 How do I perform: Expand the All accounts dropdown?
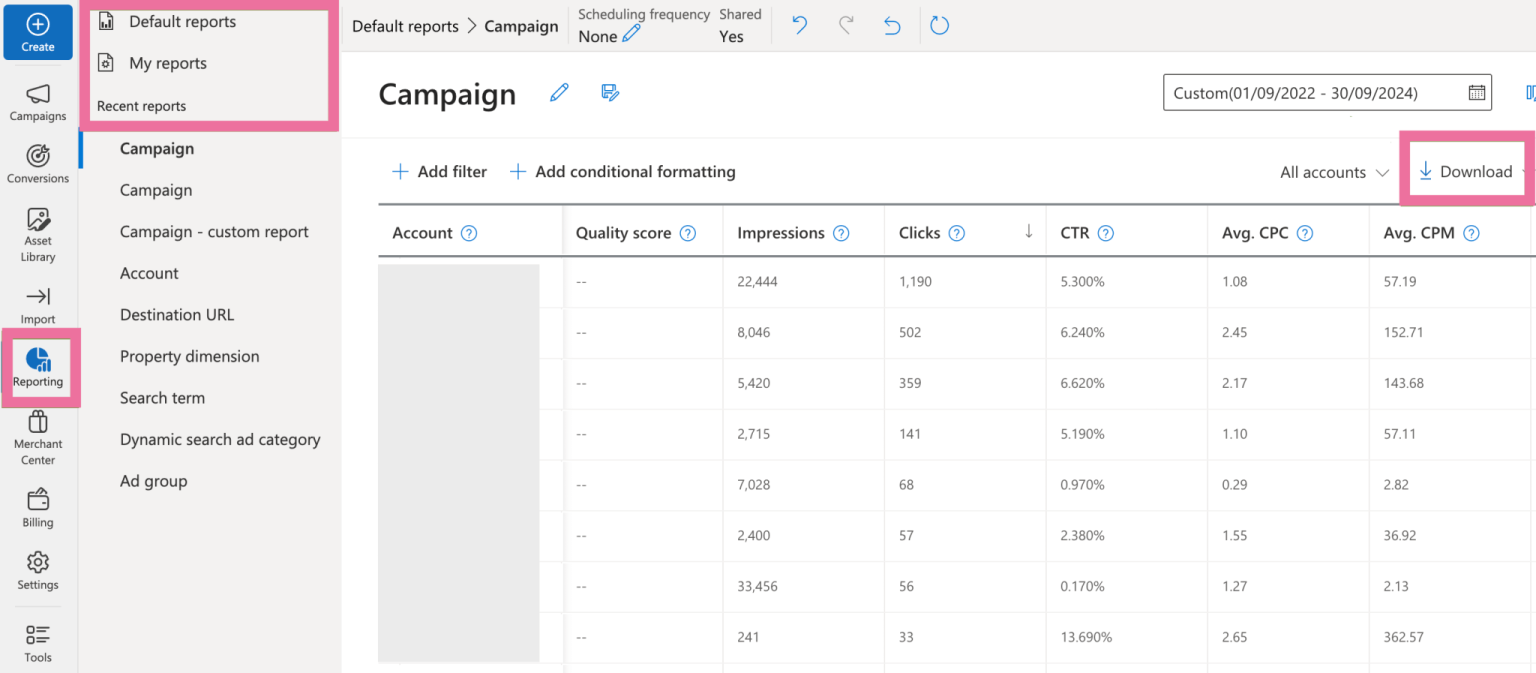(x=1334, y=172)
